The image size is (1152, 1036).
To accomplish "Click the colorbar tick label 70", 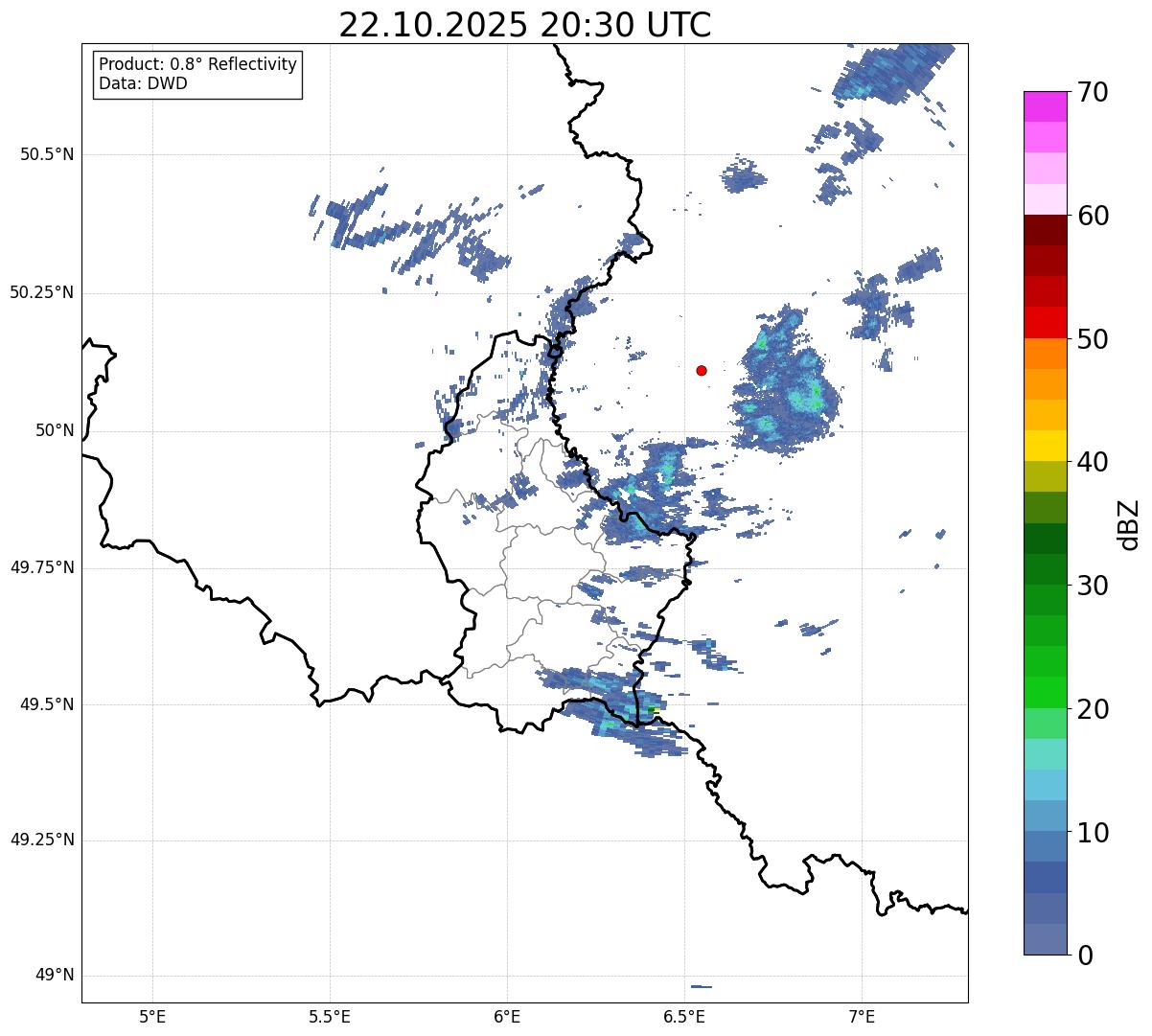I will click(1092, 93).
